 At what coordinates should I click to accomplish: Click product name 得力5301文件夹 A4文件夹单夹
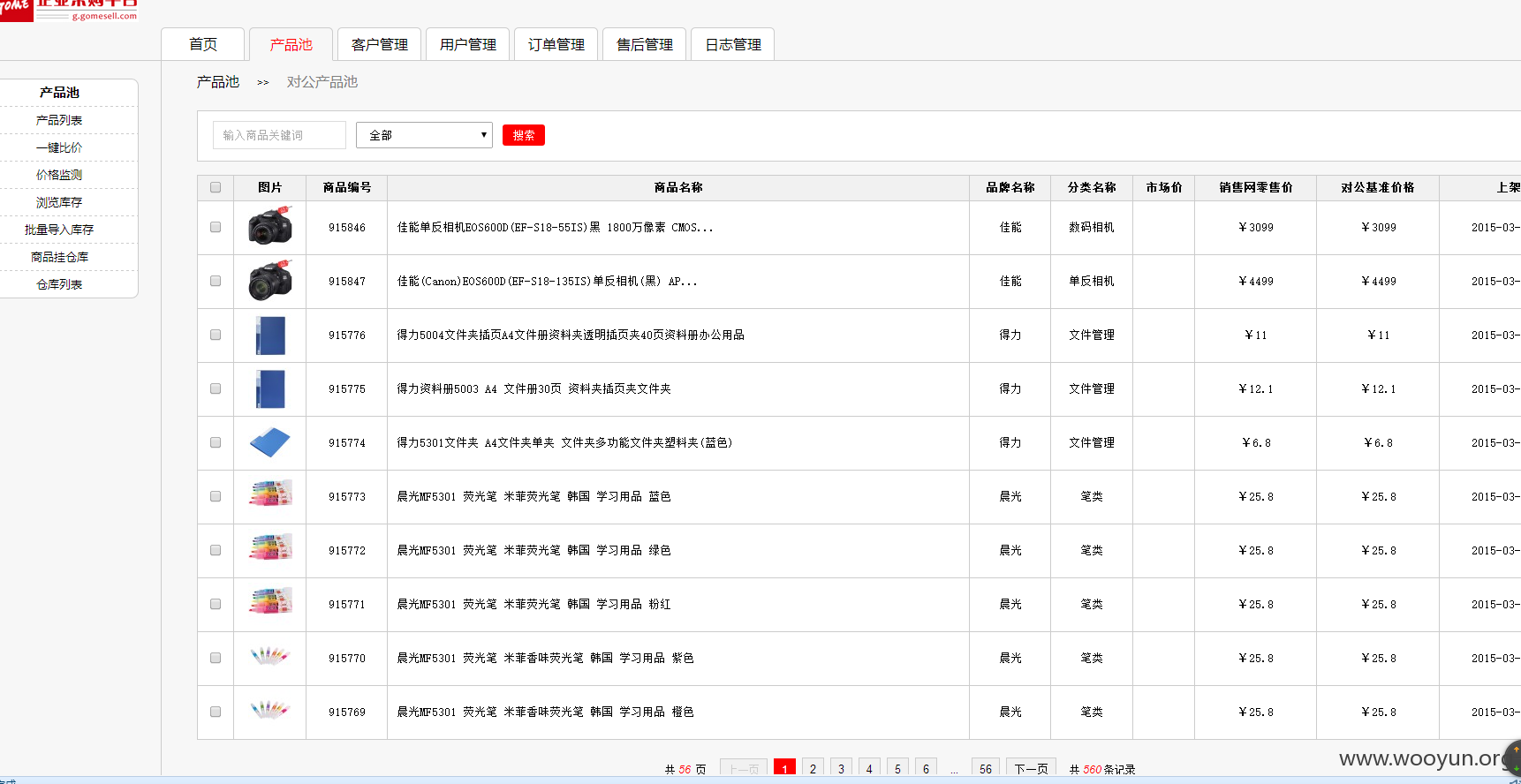pos(564,442)
